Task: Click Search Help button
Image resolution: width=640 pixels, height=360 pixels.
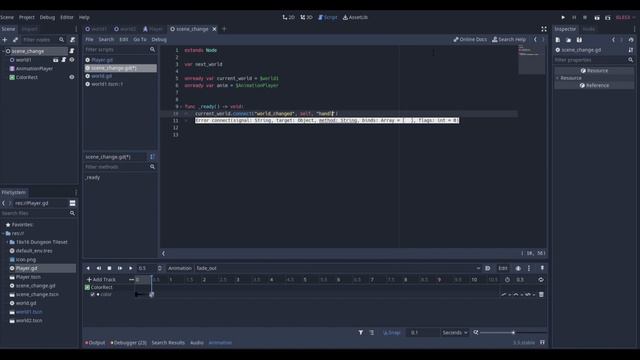Action: tap(509, 40)
